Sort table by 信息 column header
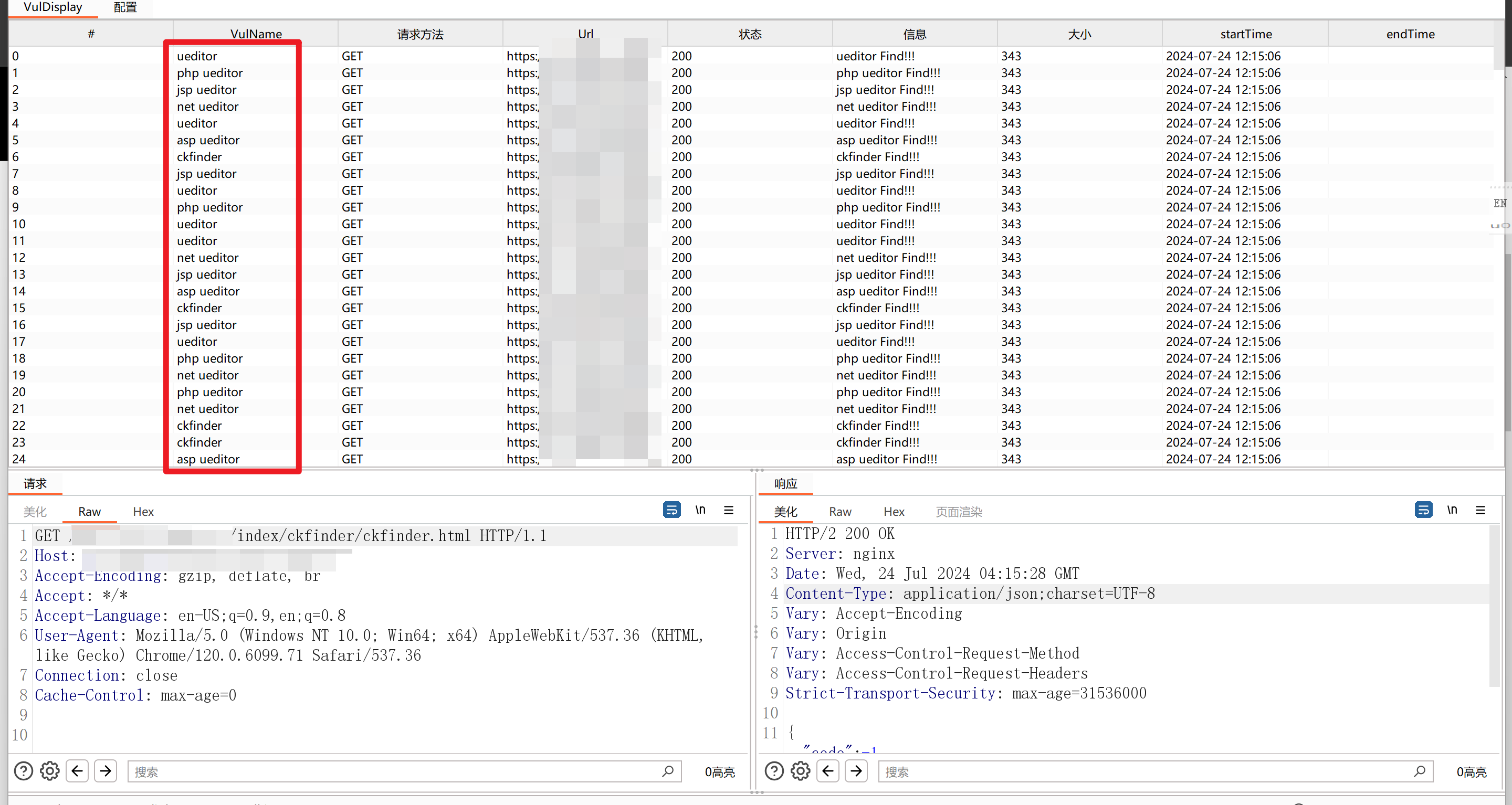The height and width of the screenshot is (805, 1512). coord(915,34)
